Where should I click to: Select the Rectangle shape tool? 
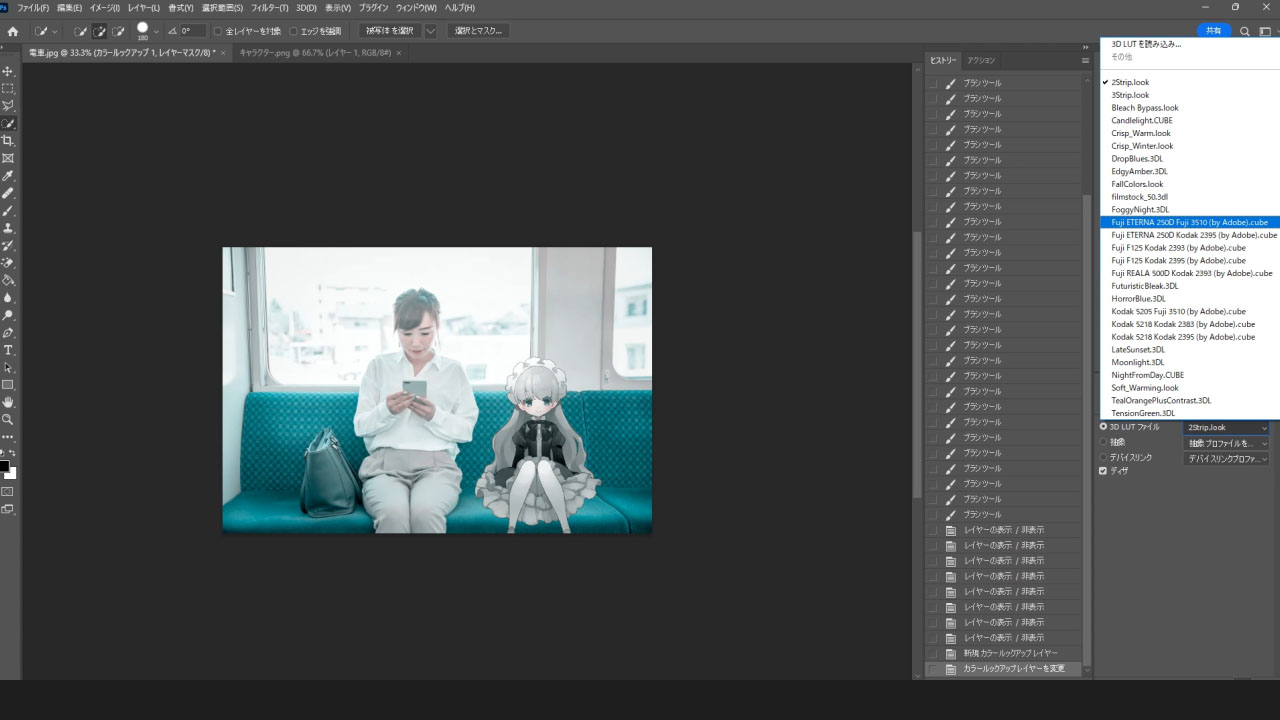[8, 385]
